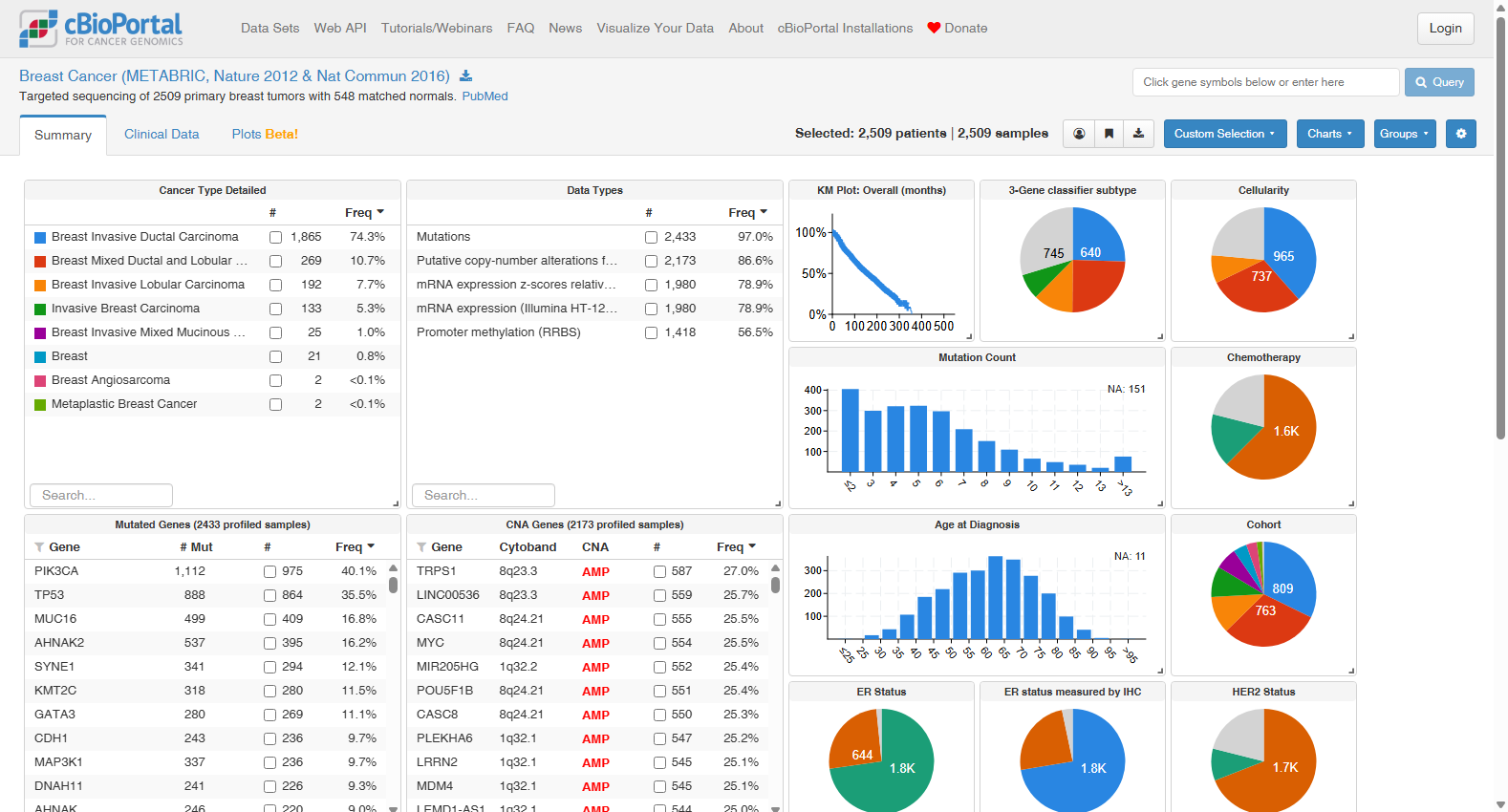The height and width of the screenshot is (812, 1508).
Task: Open the Groups dropdown menu
Action: 1404,134
